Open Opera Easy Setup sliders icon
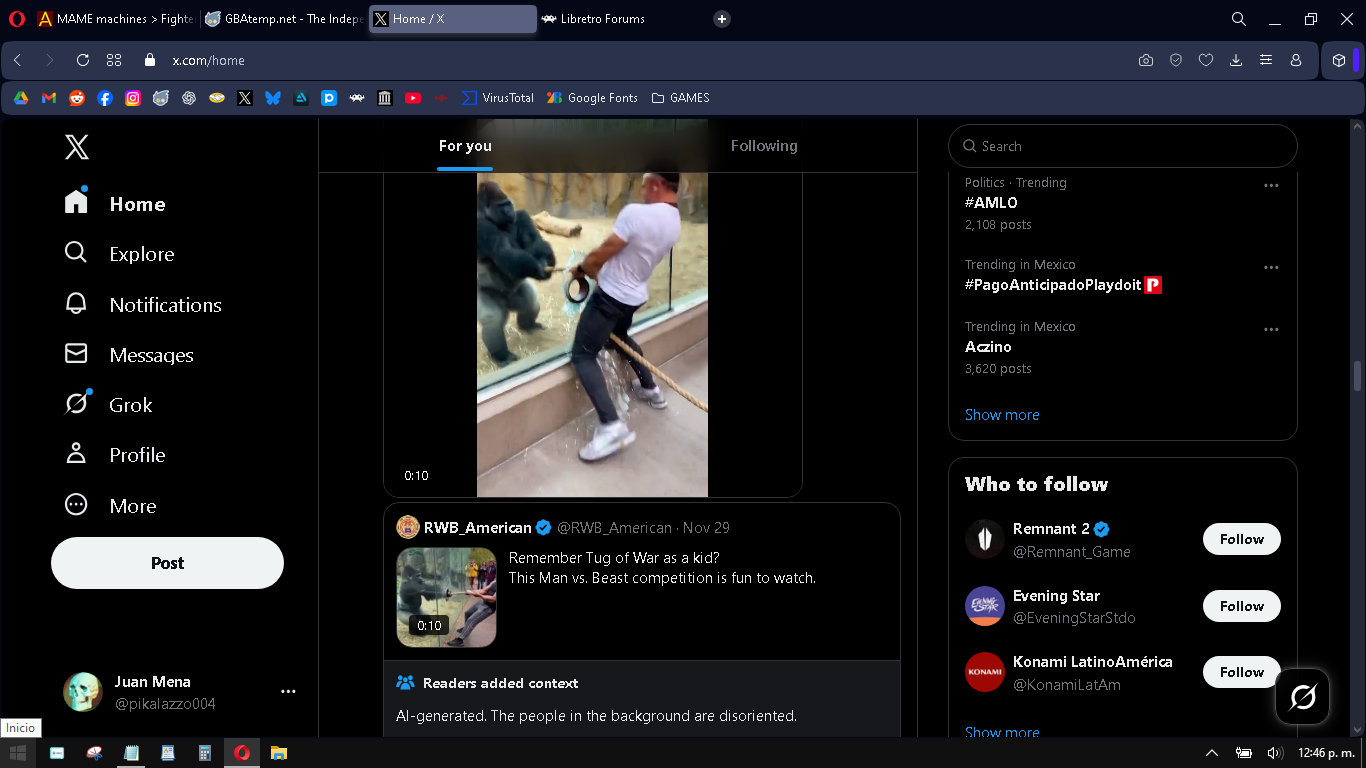Viewport: 1366px width, 768px height. coord(1266,60)
